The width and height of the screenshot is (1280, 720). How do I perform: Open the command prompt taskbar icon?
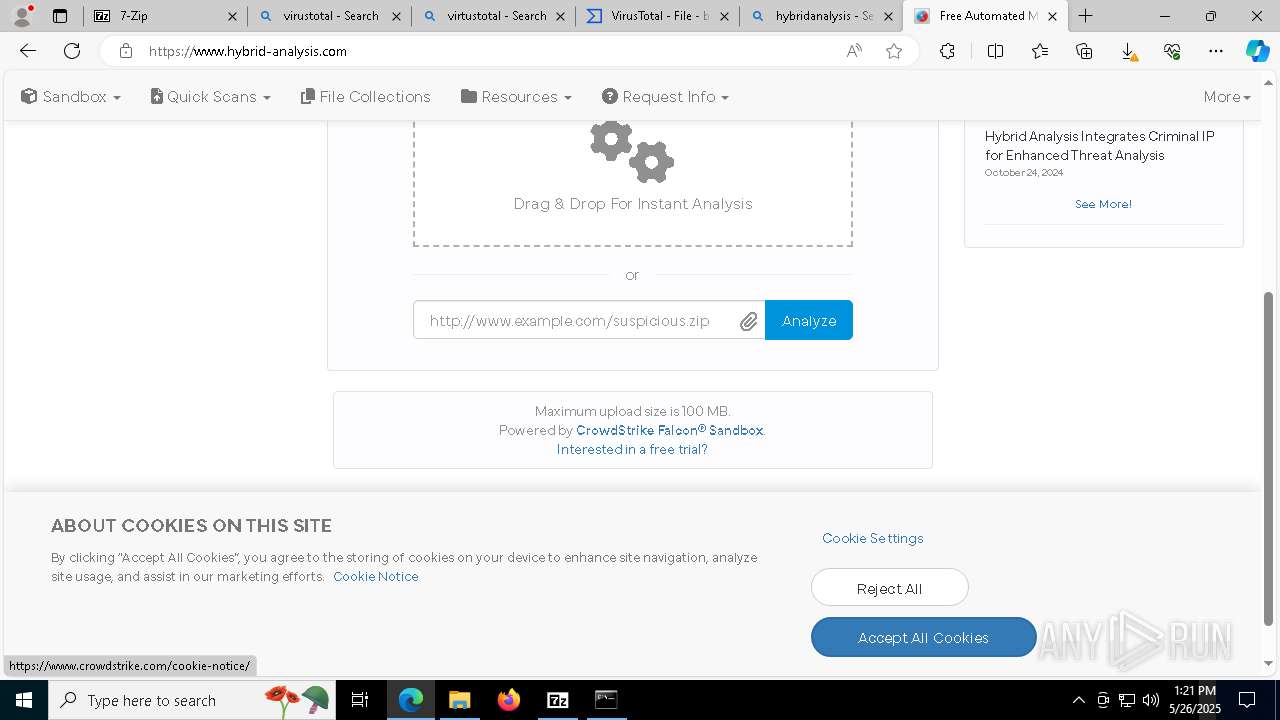pyautogui.click(x=606, y=700)
